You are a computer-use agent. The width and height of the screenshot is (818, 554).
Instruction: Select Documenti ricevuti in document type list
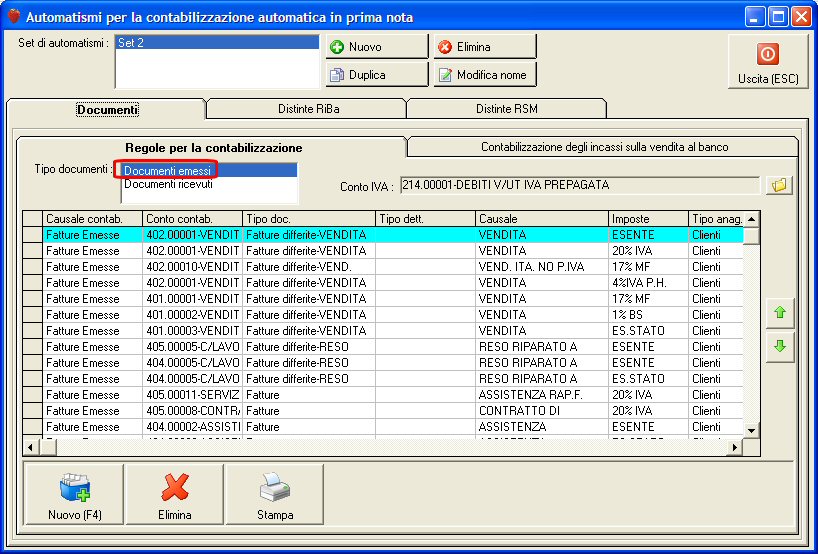click(168, 184)
